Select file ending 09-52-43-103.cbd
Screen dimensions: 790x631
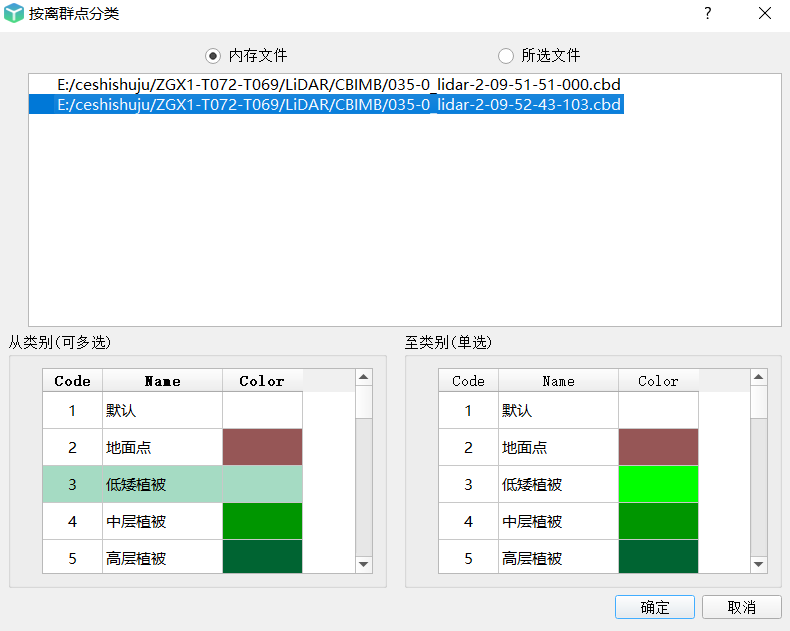326,104
